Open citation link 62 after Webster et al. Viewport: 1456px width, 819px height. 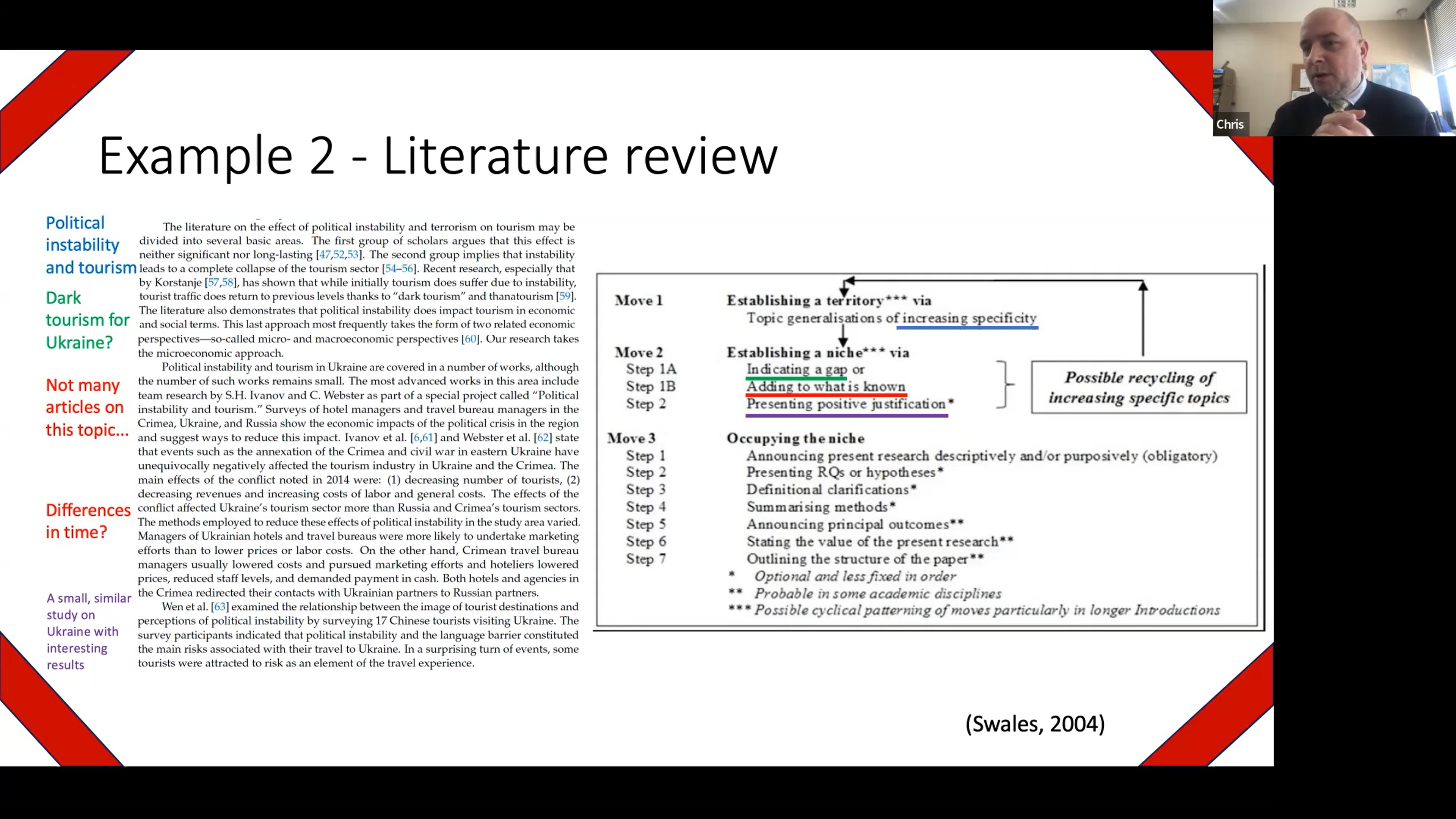coord(543,438)
